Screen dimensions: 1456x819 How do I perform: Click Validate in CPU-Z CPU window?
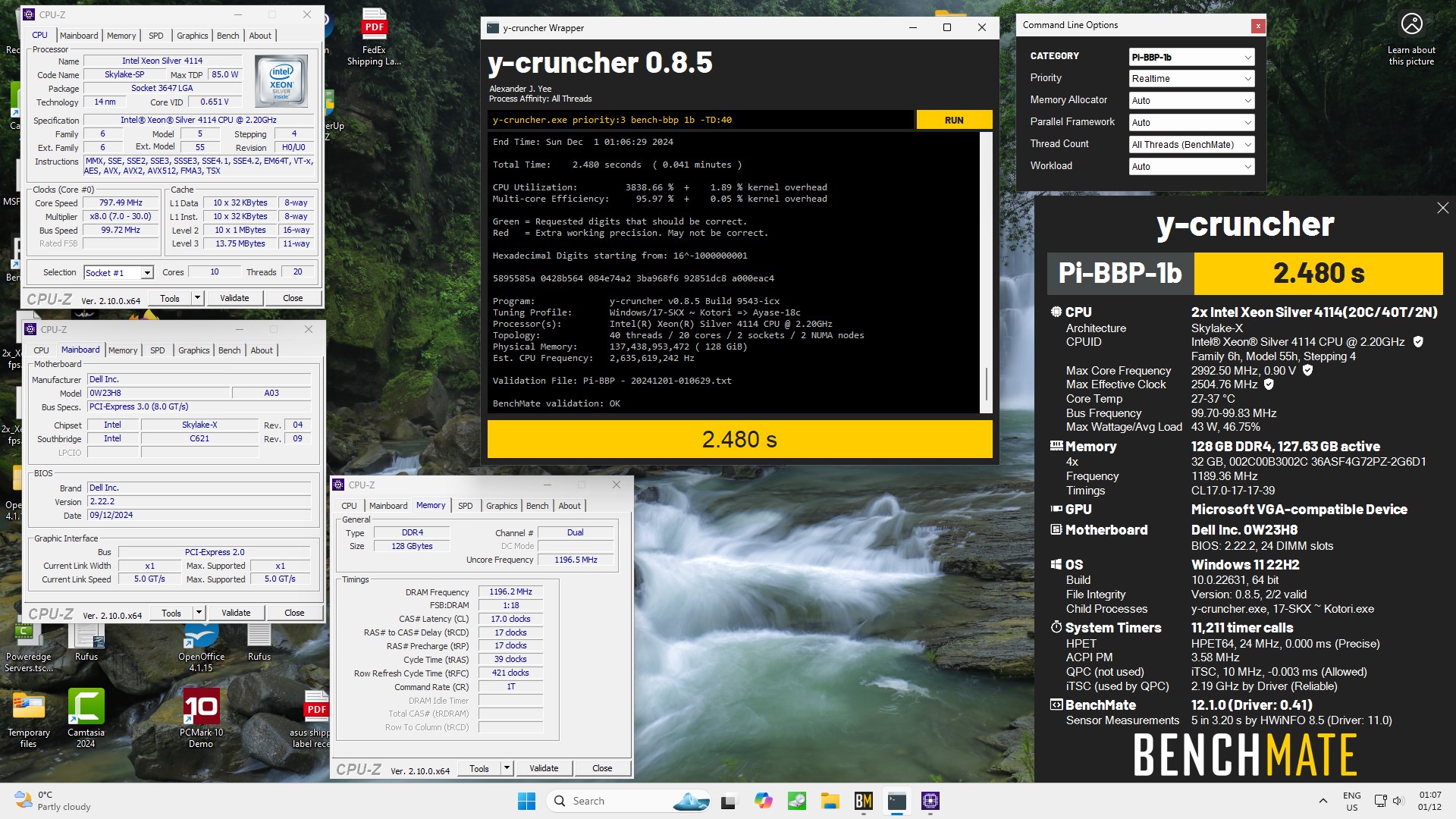pyautogui.click(x=234, y=298)
